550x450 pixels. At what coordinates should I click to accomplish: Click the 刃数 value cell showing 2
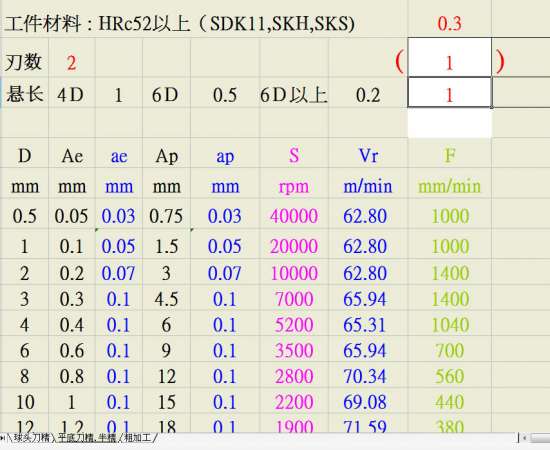point(72,62)
